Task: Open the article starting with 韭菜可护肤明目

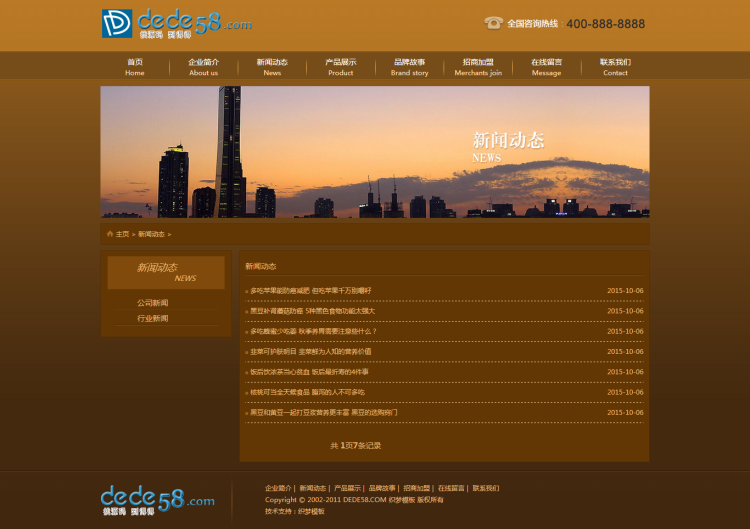Action: coord(310,352)
